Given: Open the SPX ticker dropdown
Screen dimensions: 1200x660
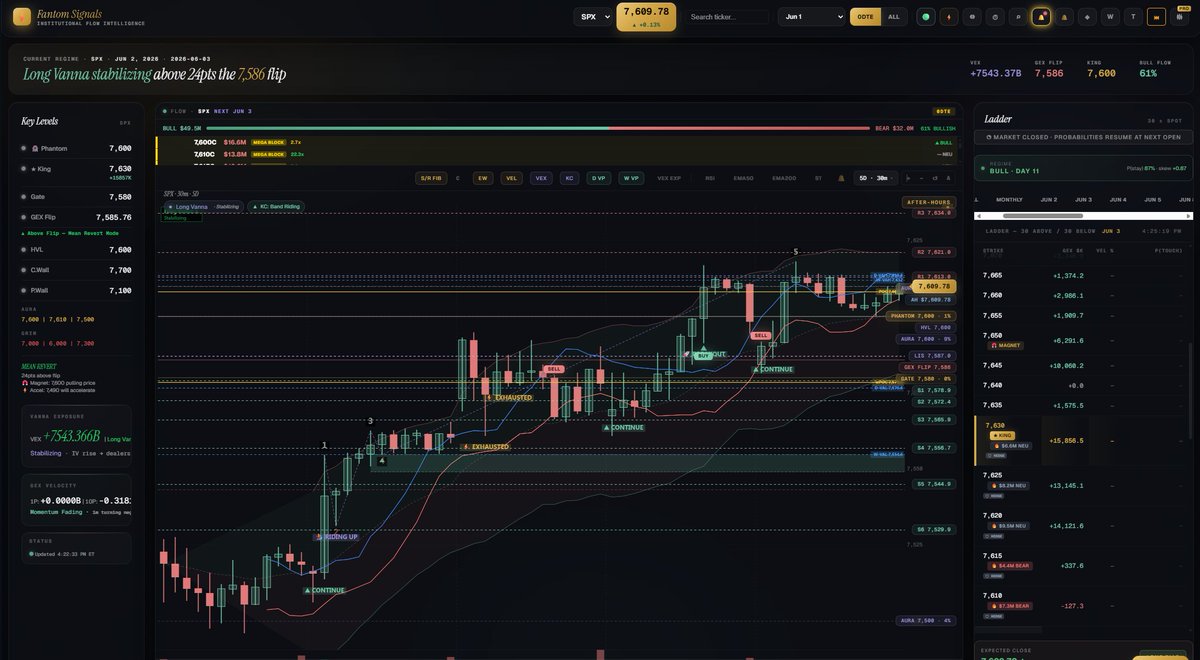Looking at the screenshot, I should [593, 17].
